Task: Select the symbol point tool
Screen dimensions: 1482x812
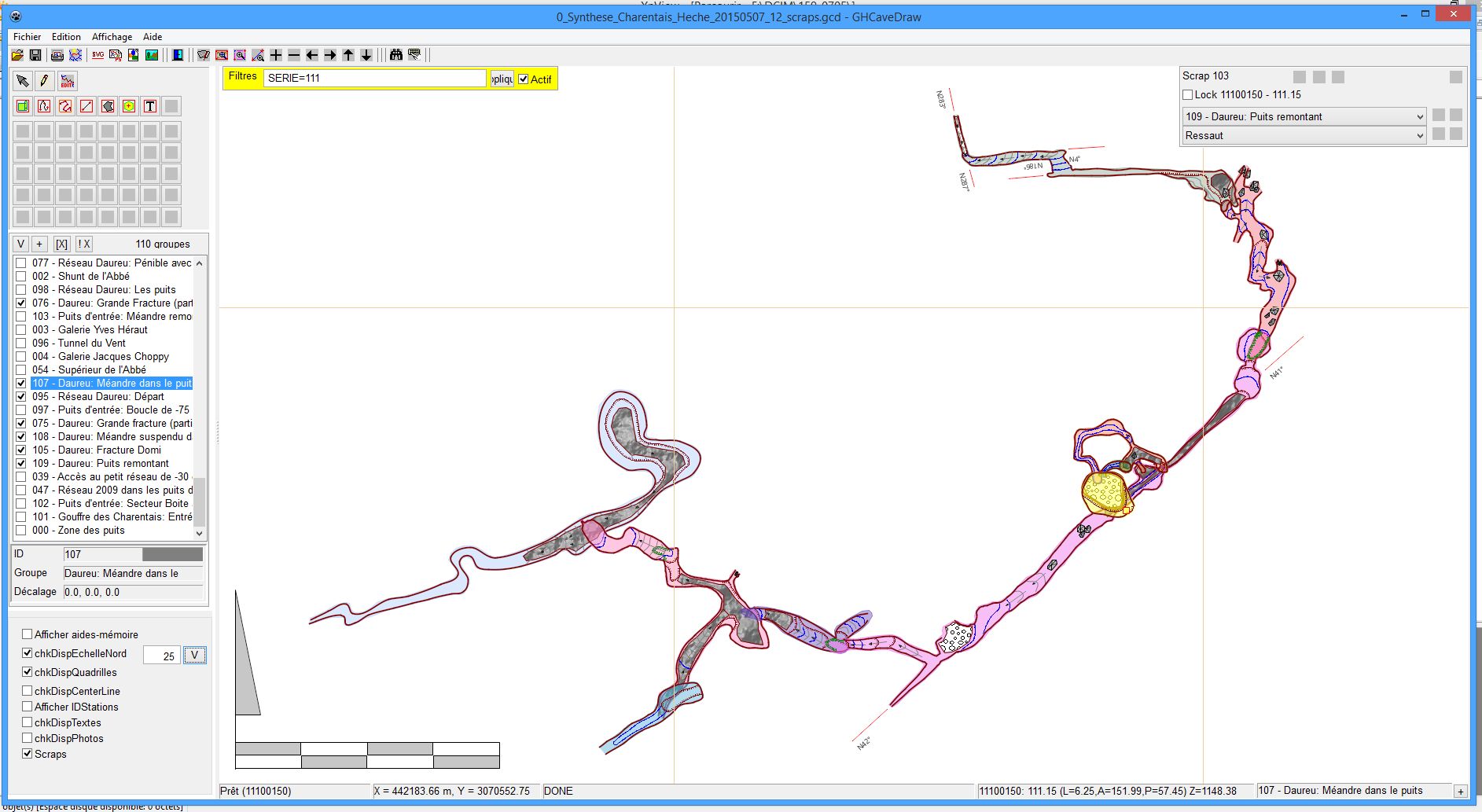Action: (129, 106)
